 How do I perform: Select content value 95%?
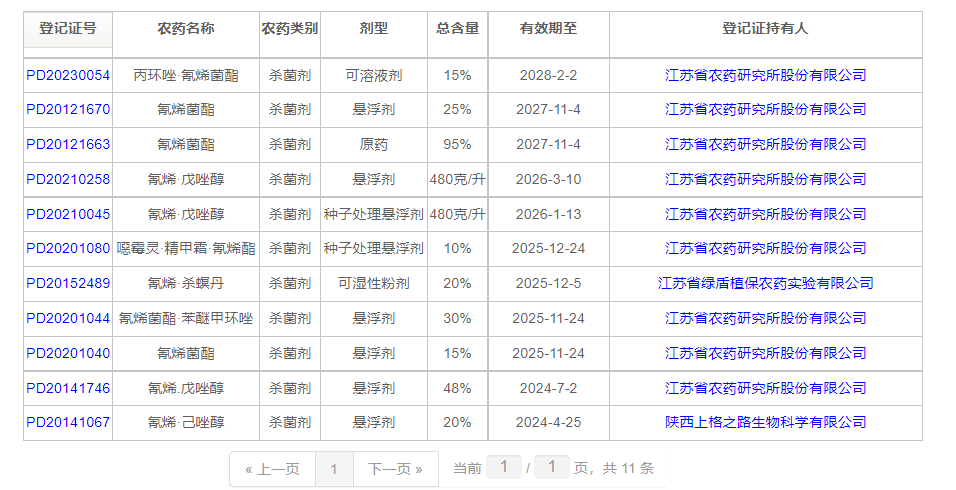[x=457, y=144]
